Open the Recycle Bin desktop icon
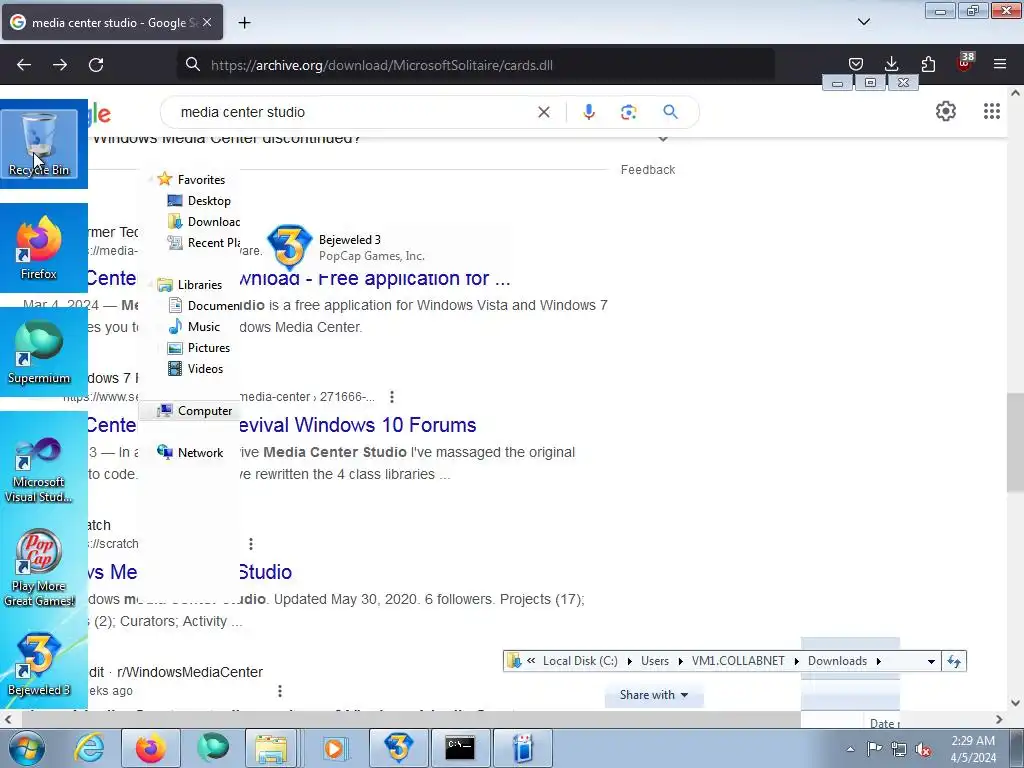This screenshot has width=1024, height=768. pos(39,144)
